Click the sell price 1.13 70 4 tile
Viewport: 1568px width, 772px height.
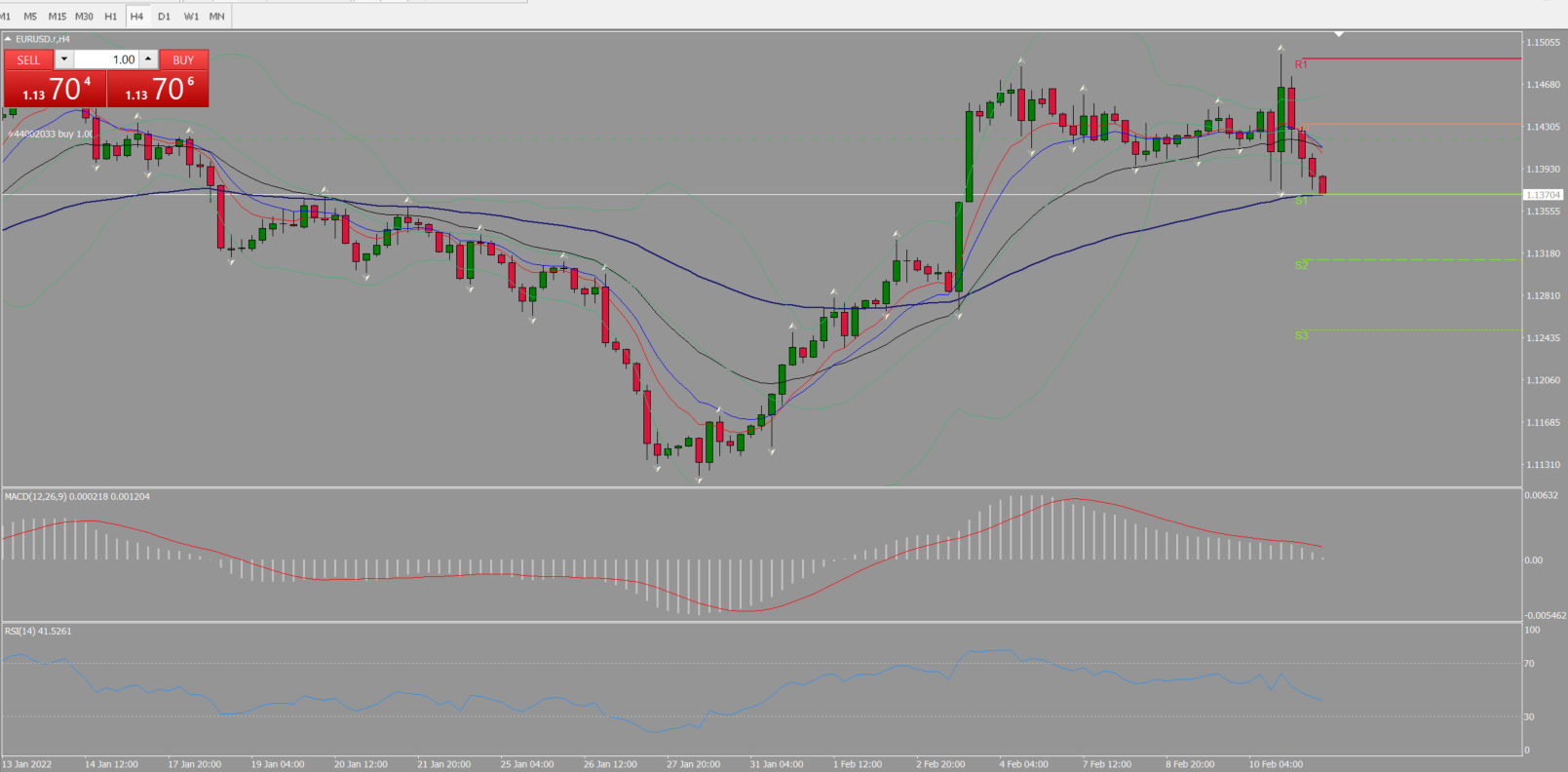[55, 89]
